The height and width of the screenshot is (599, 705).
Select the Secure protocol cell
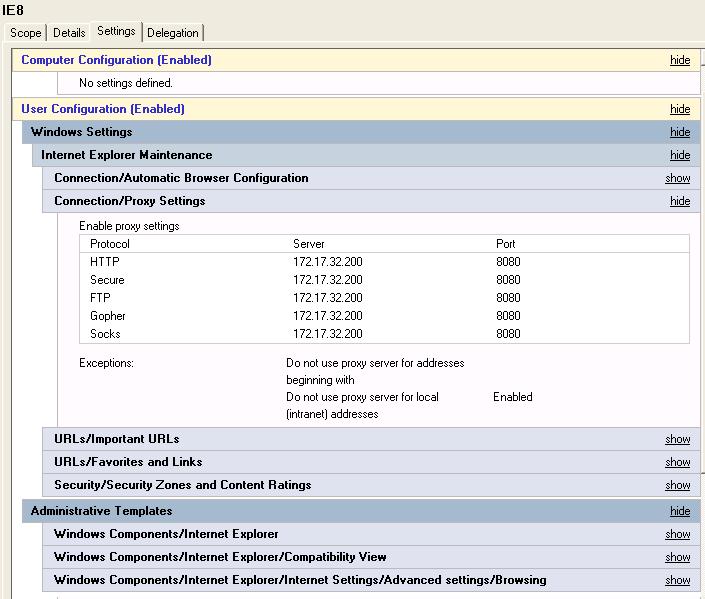[x=107, y=280]
